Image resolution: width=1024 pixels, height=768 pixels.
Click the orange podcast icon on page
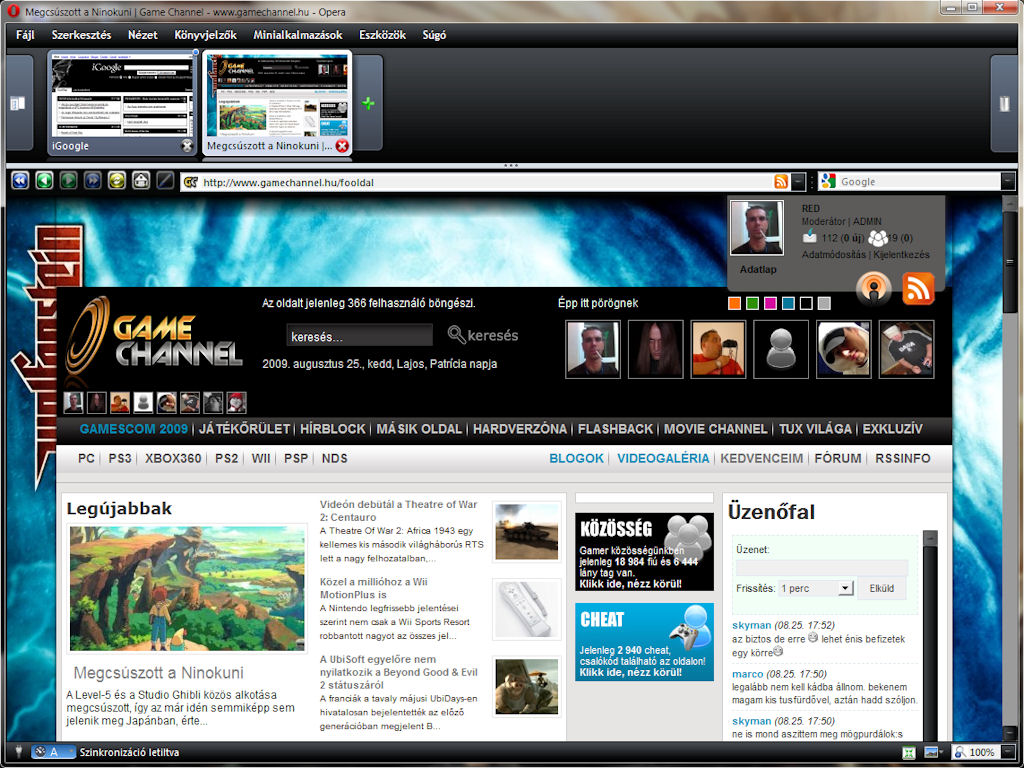click(x=874, y=288)
